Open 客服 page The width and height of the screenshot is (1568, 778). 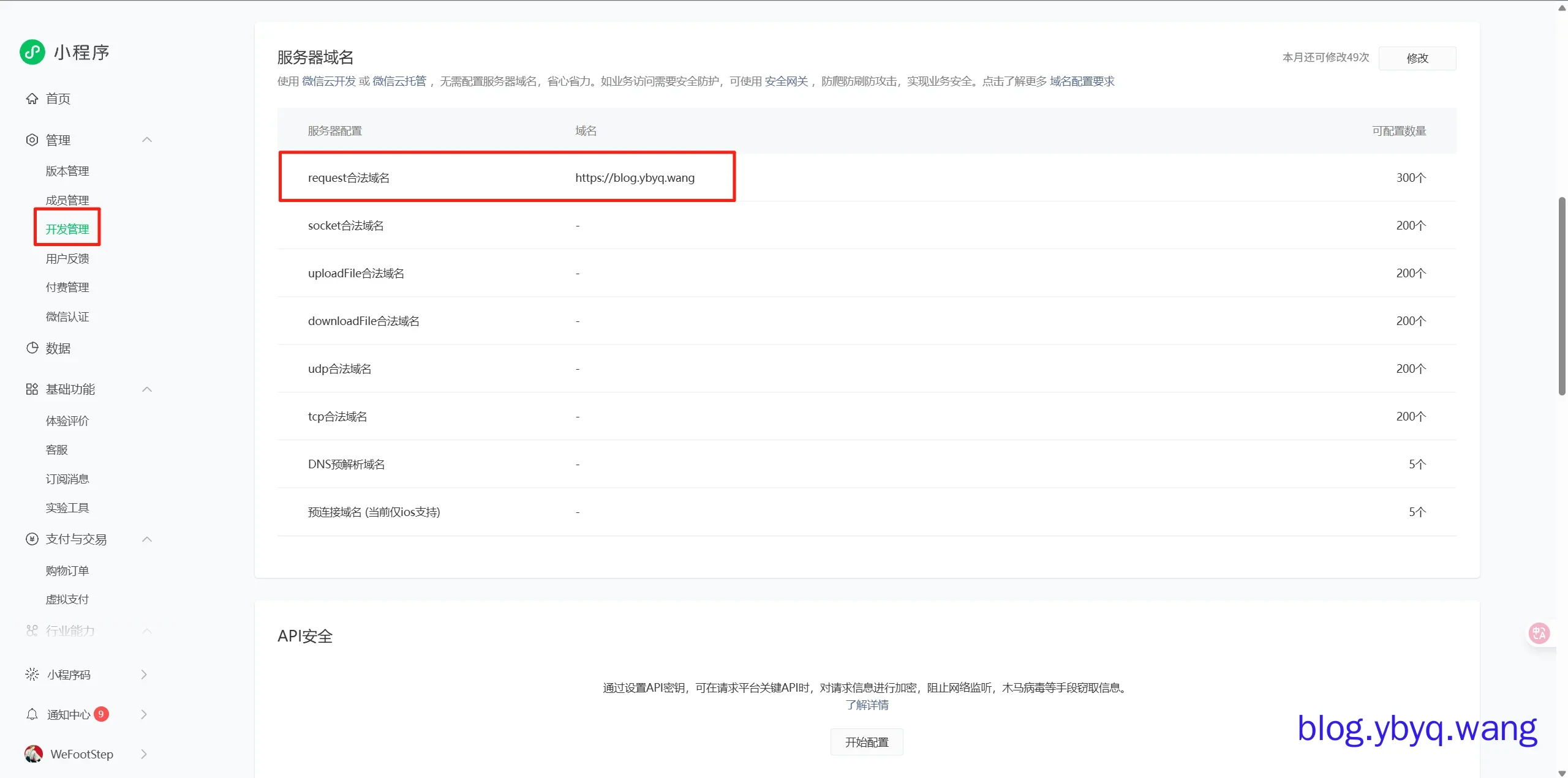coord(57,450)
